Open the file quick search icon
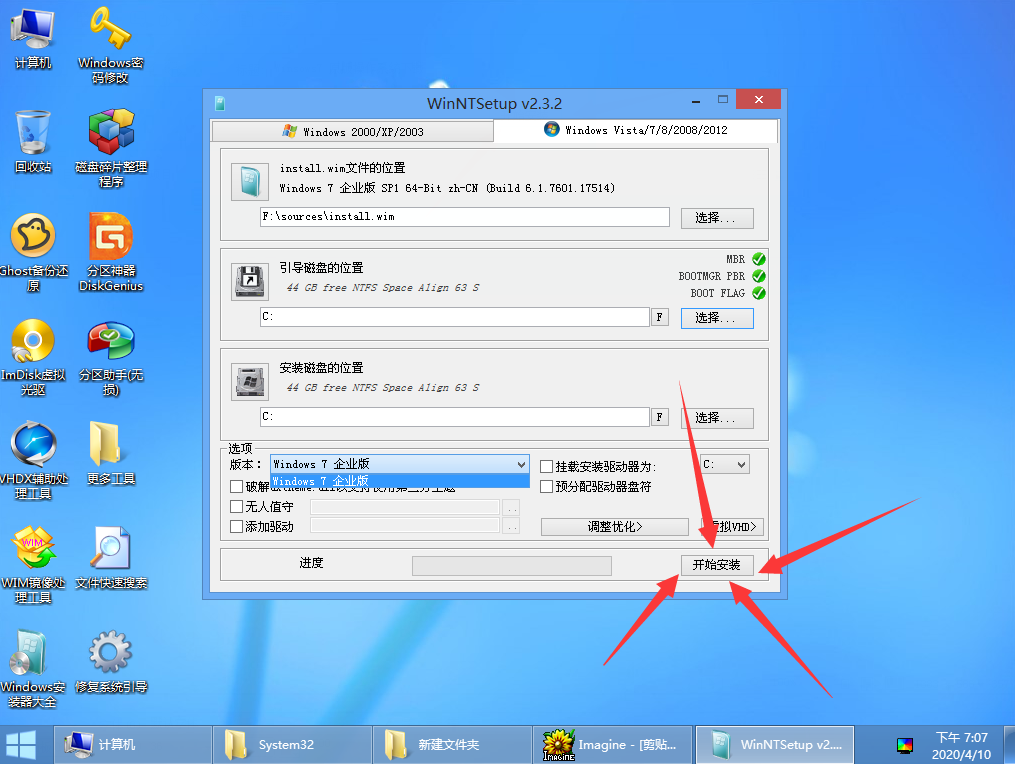The image size is (1015, 764). 111,548
